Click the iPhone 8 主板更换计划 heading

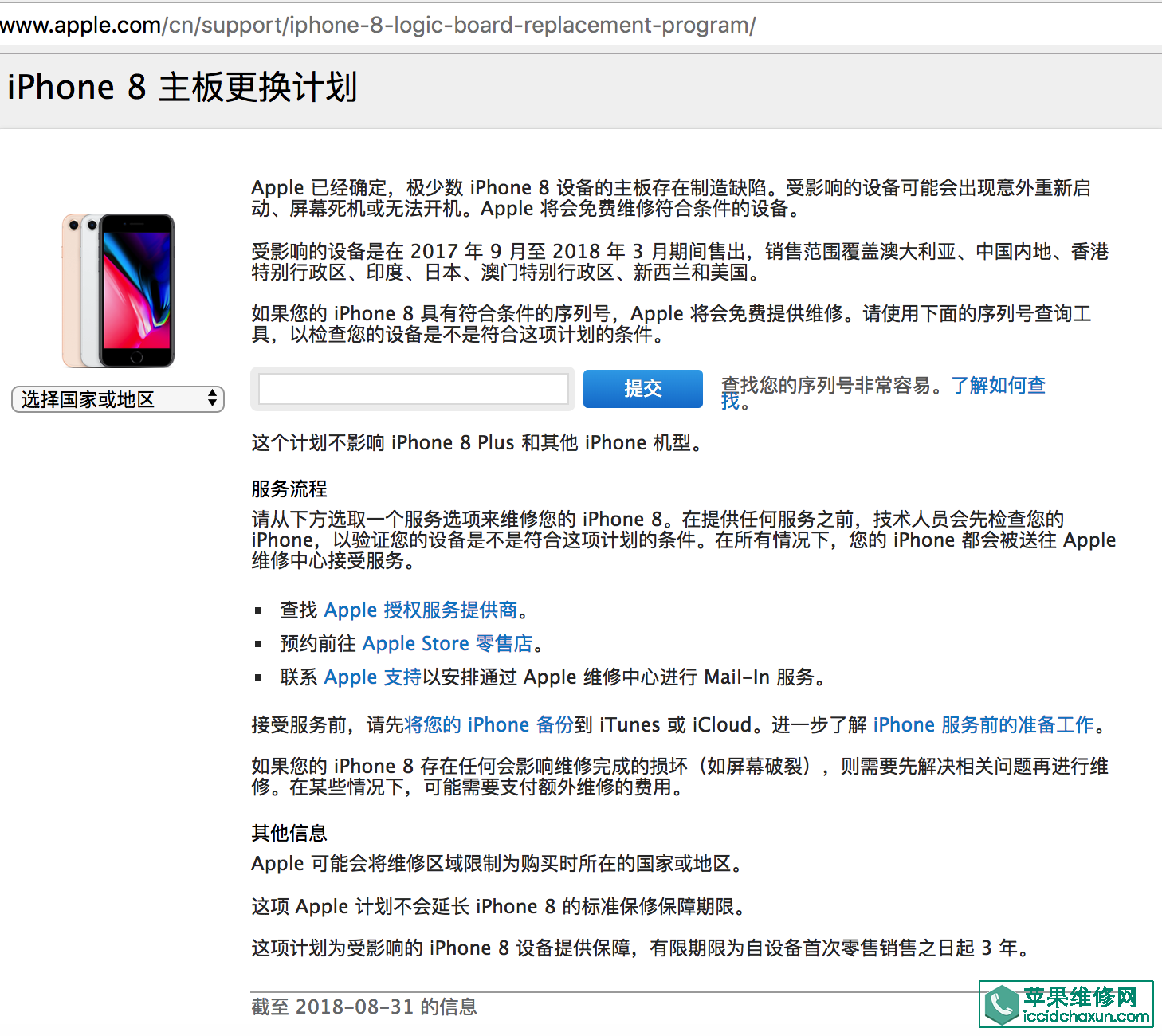(x=183, y=87)
